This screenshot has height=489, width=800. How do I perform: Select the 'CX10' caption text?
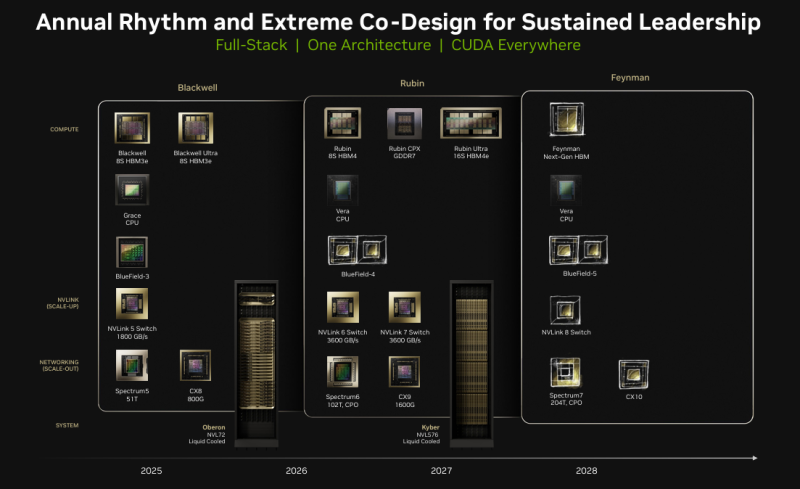pyautogui.click(x=634, y=397)
